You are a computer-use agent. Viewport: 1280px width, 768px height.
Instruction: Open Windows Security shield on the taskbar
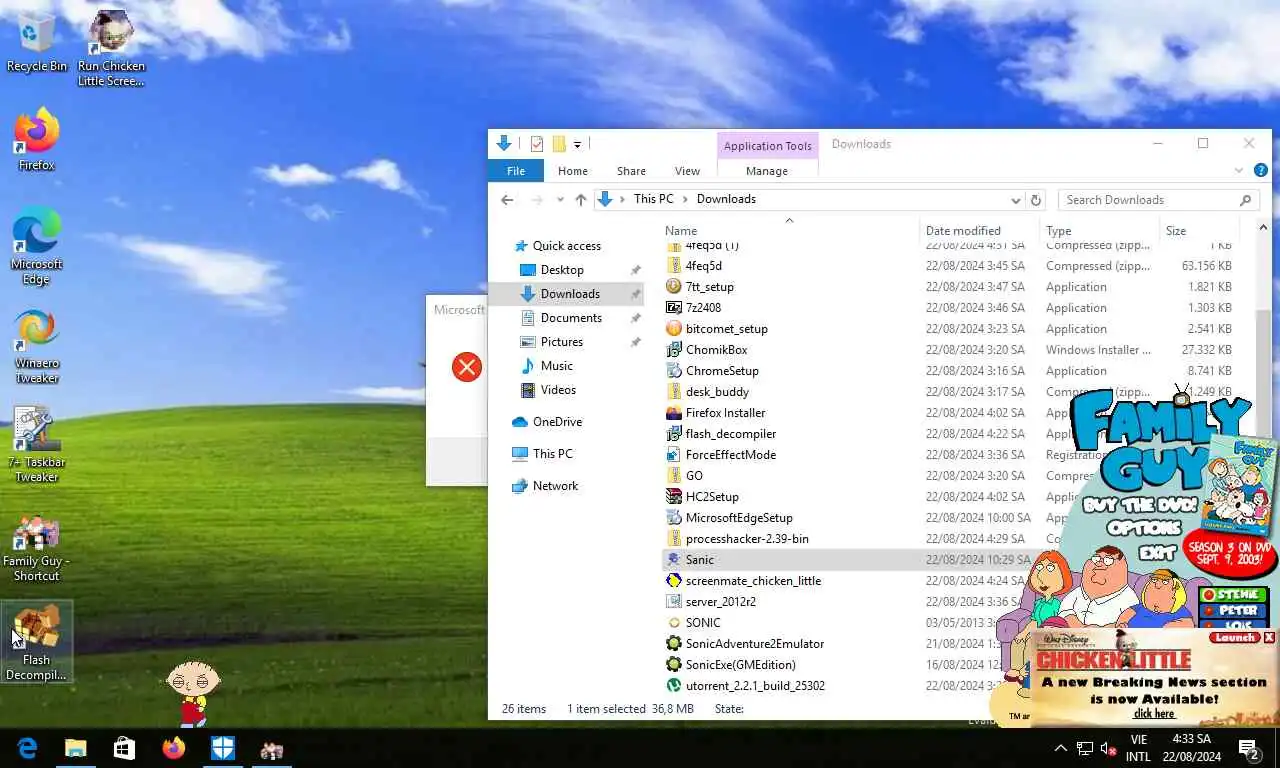point(222,748)
